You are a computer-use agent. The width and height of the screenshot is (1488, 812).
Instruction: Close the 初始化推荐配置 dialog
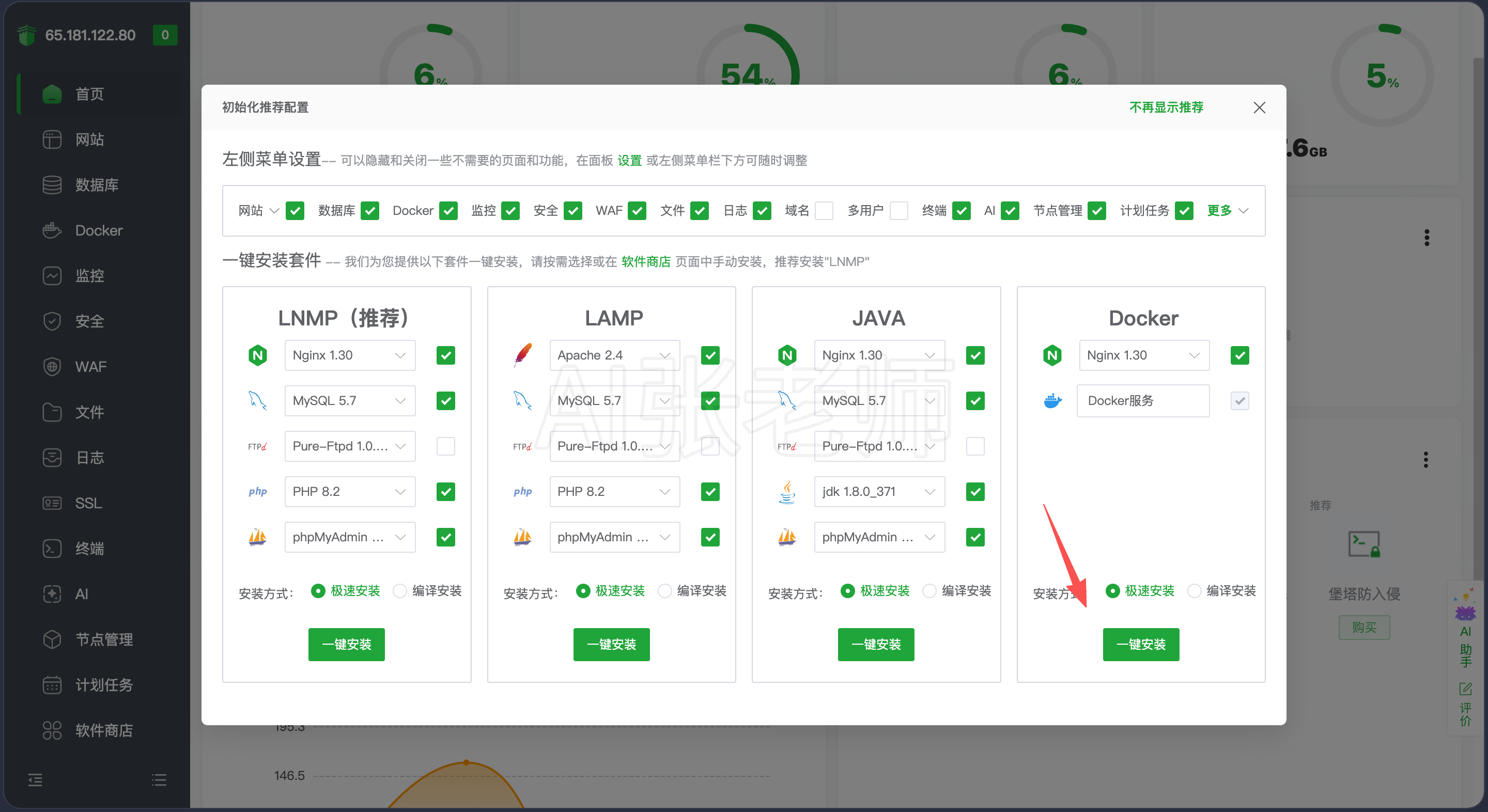[x=1259, y=107]
